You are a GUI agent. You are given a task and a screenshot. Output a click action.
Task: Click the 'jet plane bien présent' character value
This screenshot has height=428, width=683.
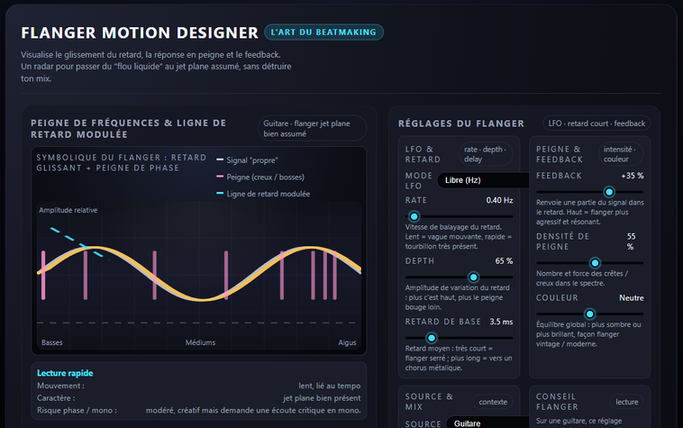pyautogui.click(x=322, y=398)
